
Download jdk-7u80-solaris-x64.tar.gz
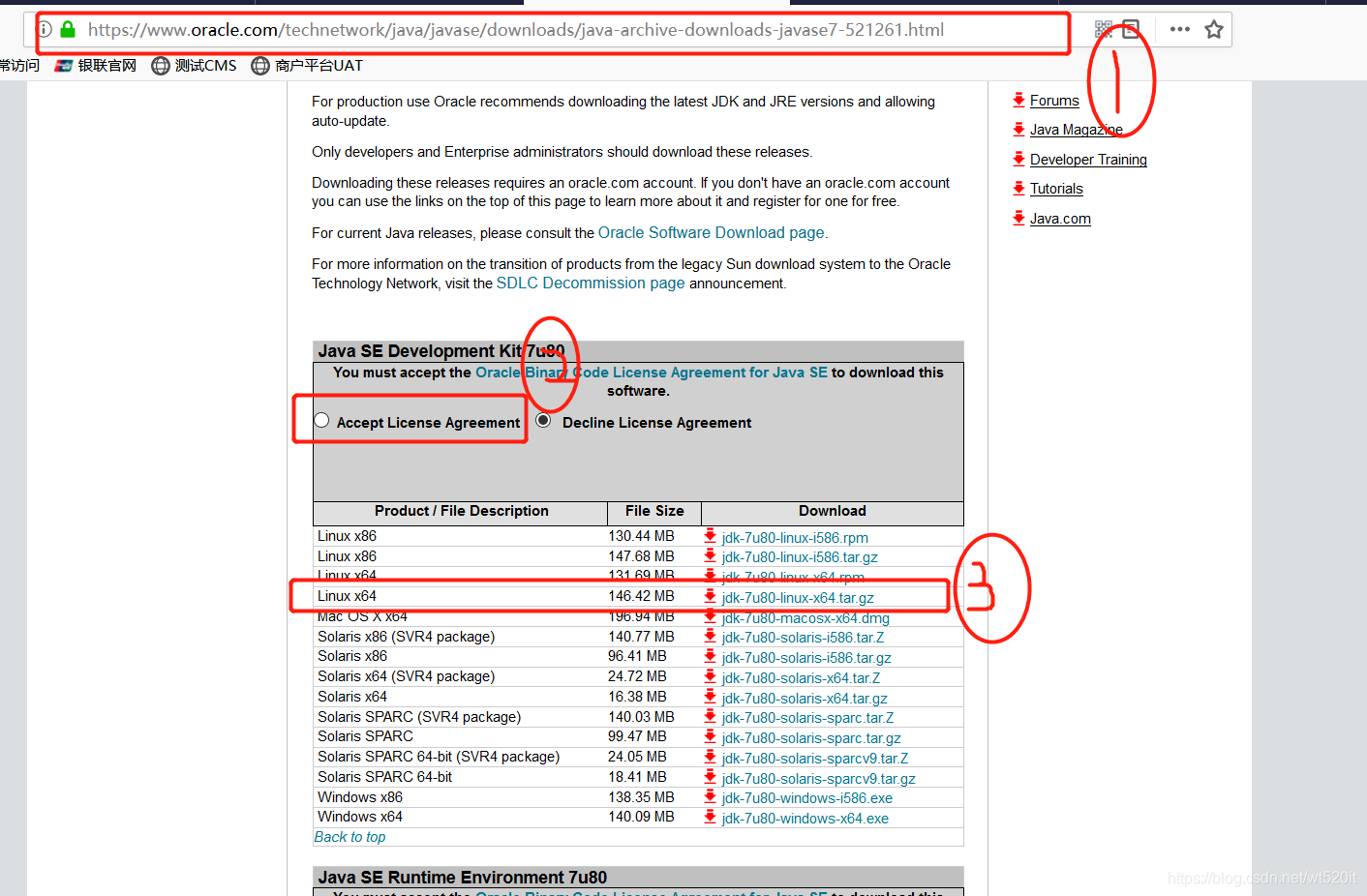(x=805, y=699)
